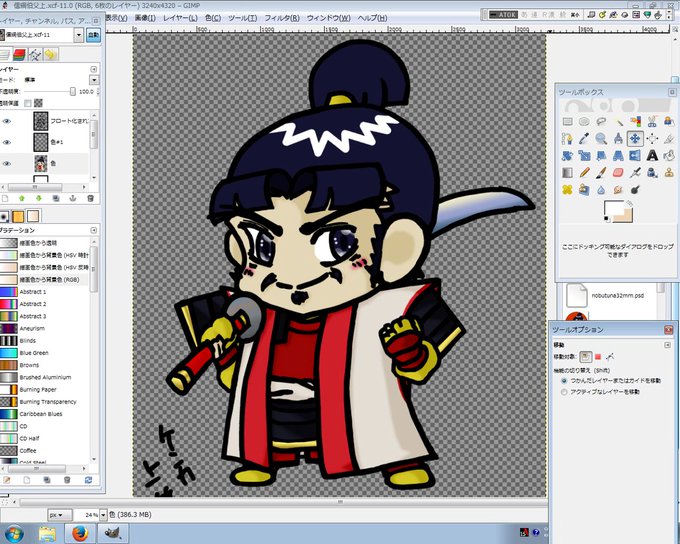Screen dimensions: 680x544
Task: Select the Color Picker eyedropper tool
Action: pos(584,139)
